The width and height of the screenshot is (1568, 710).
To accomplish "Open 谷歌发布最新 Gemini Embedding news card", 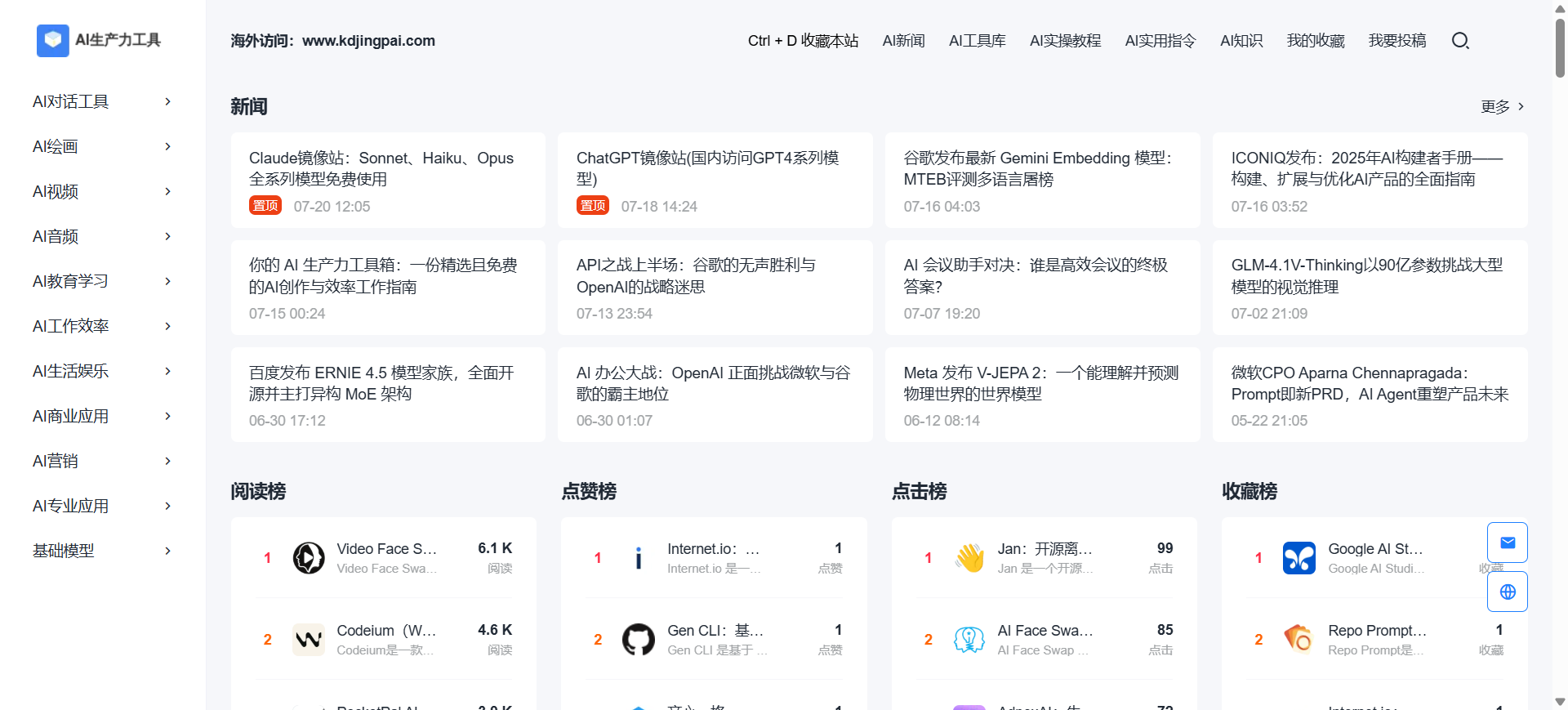I will [x=1043, y=181].
